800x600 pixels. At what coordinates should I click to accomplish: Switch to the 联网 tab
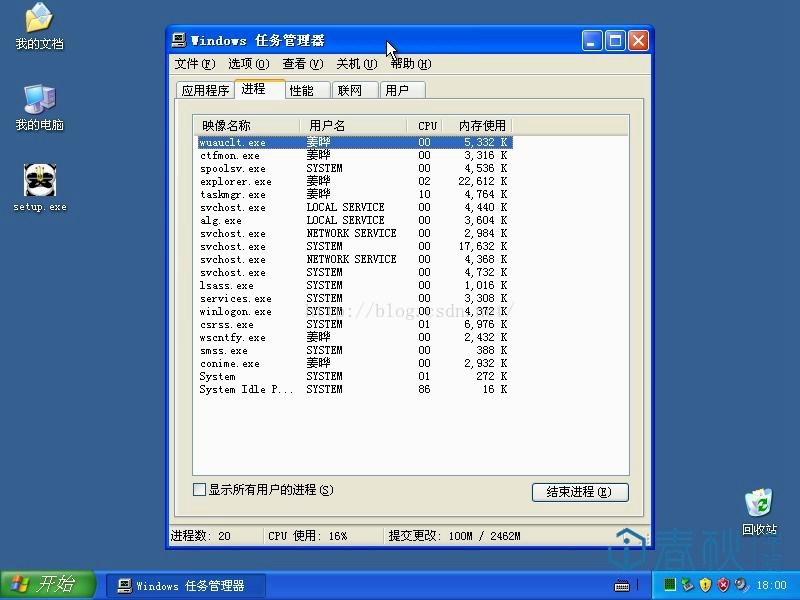click(355, 90)
